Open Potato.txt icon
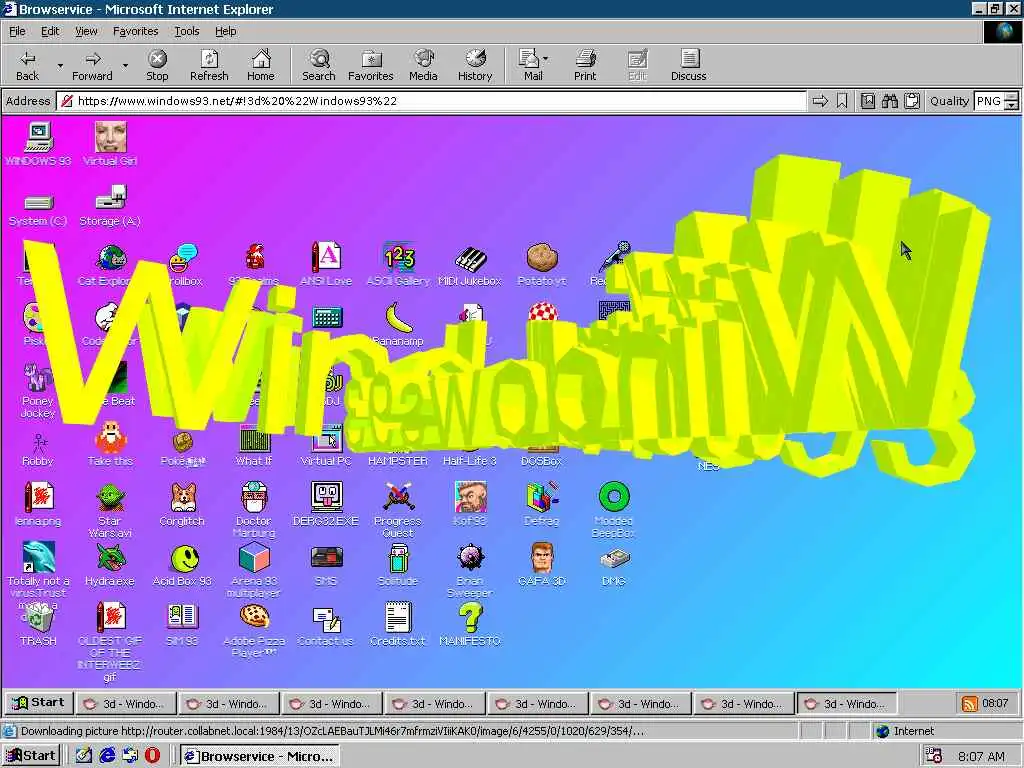The height and width of the screenshot is (768, 1024). (x=542, y=264)
